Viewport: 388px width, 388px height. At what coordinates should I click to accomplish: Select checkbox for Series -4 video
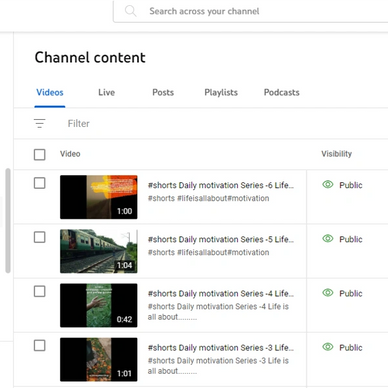40,291
